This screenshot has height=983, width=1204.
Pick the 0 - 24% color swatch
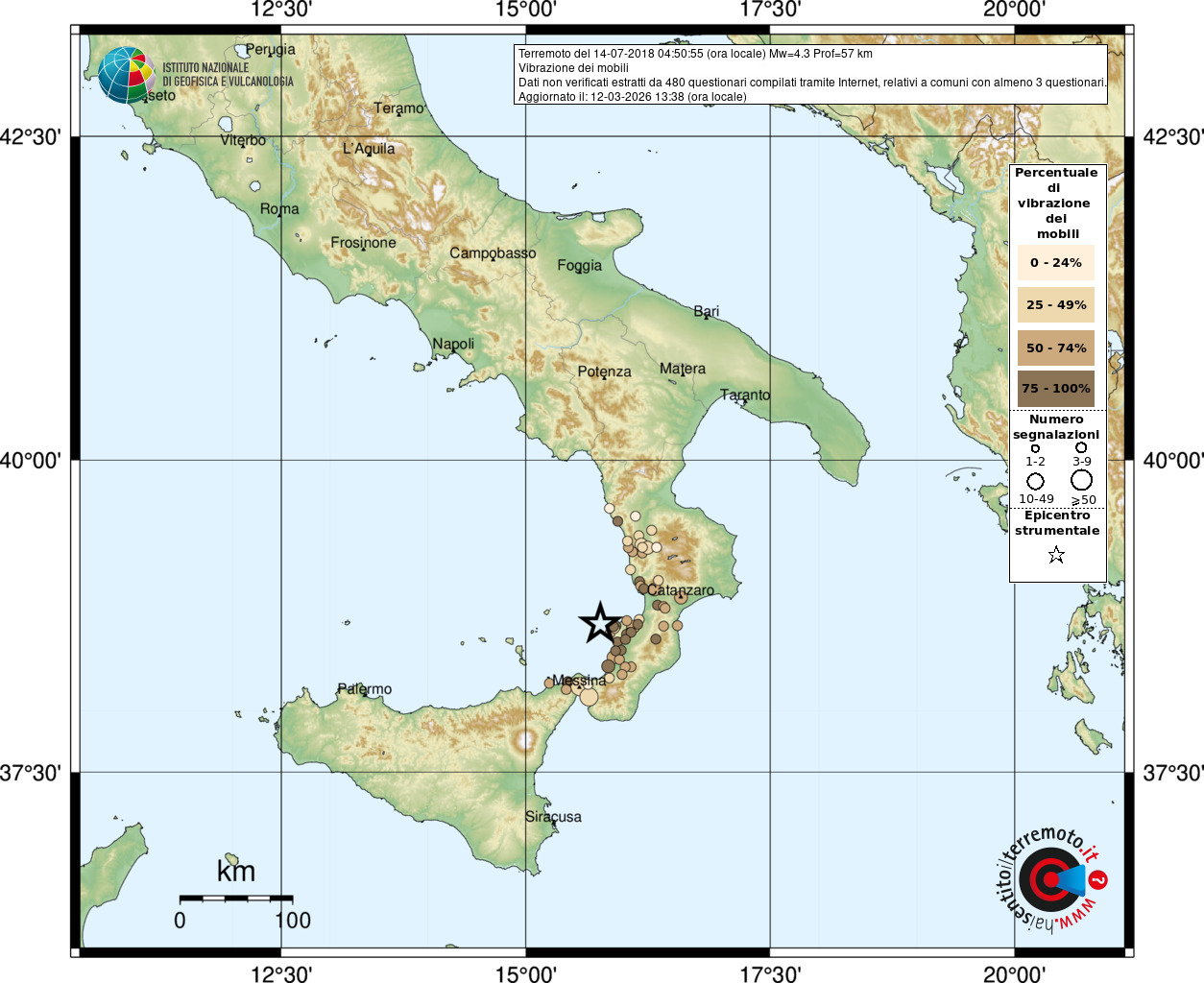1056,263
